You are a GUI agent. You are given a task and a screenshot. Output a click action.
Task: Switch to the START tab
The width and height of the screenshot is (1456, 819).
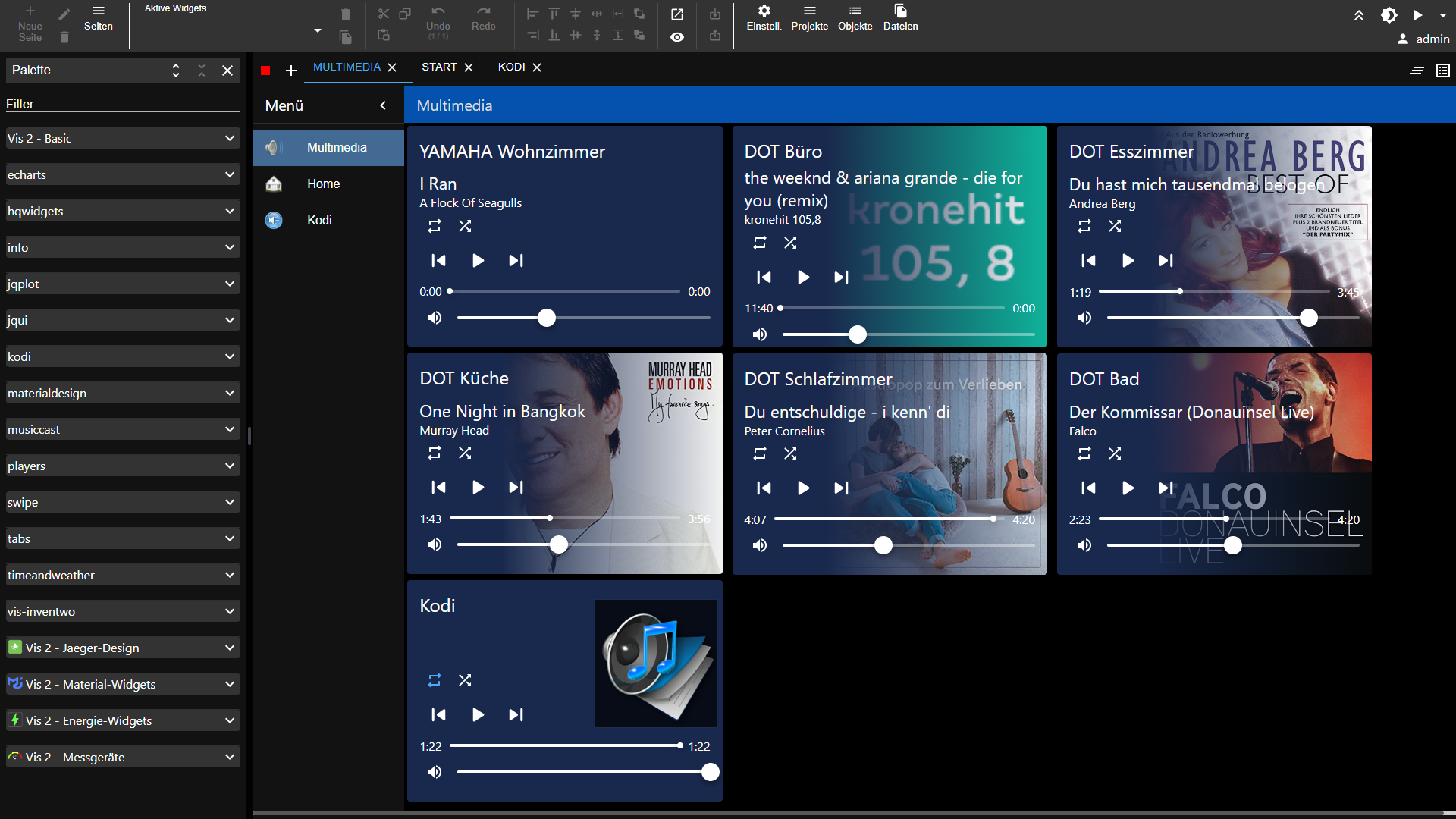(439, 67)
